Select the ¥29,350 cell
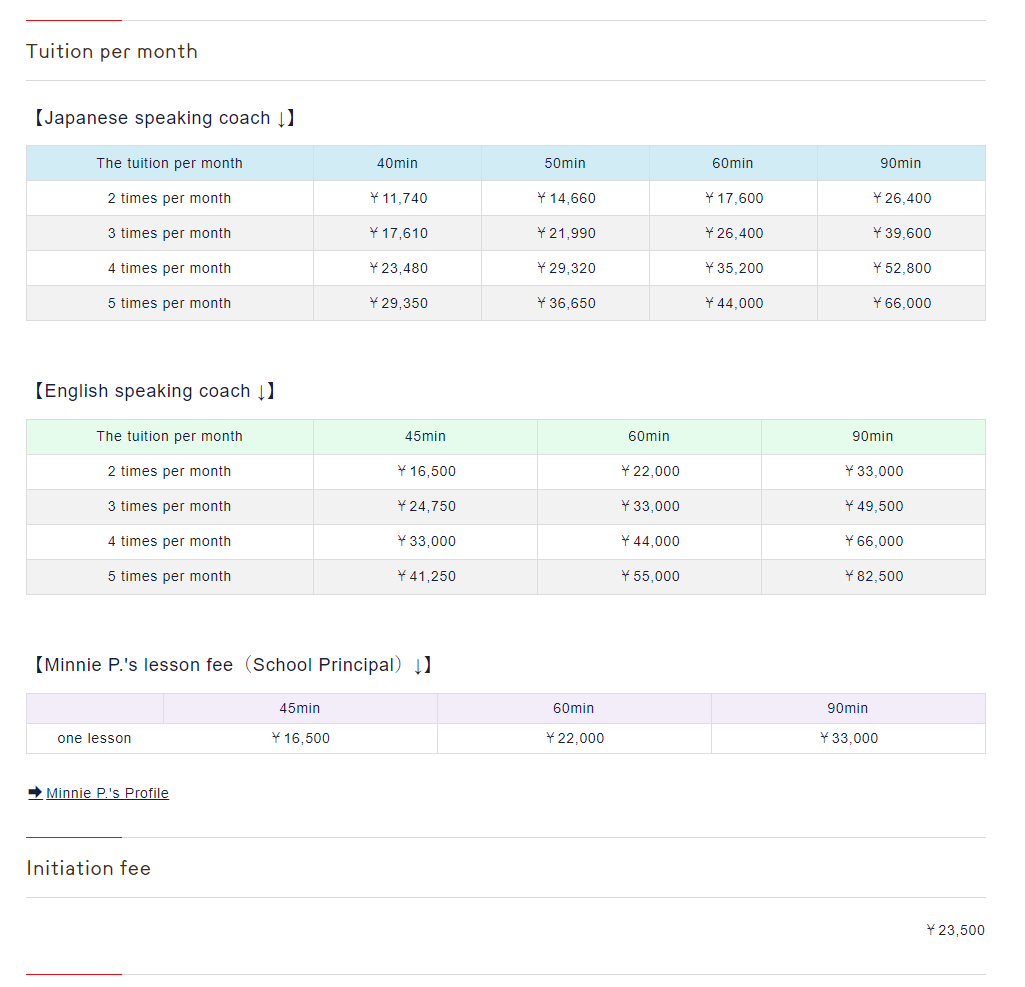The height and width of the screenshot is (987, 1025). point(397,303)
